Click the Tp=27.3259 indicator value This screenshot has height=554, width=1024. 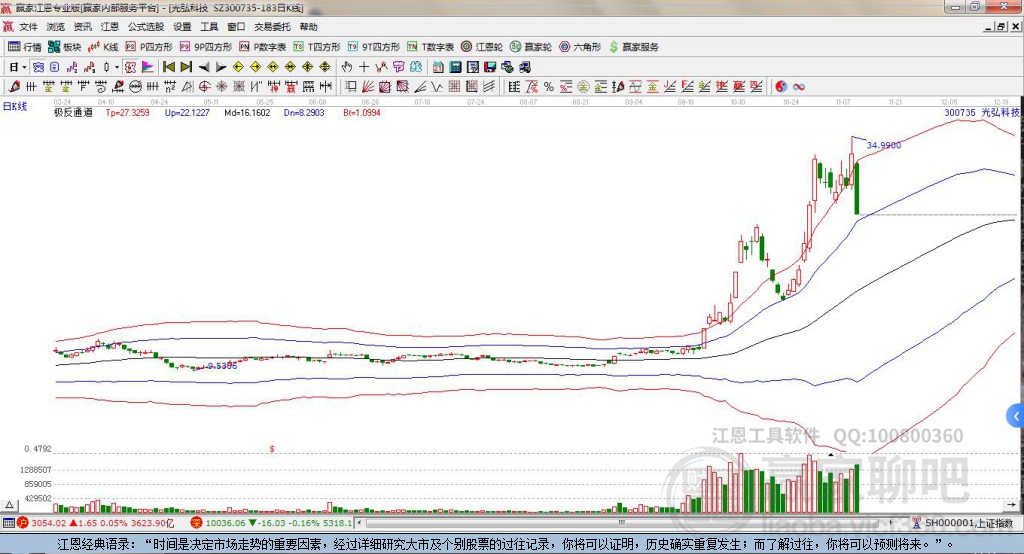[127, 112]
